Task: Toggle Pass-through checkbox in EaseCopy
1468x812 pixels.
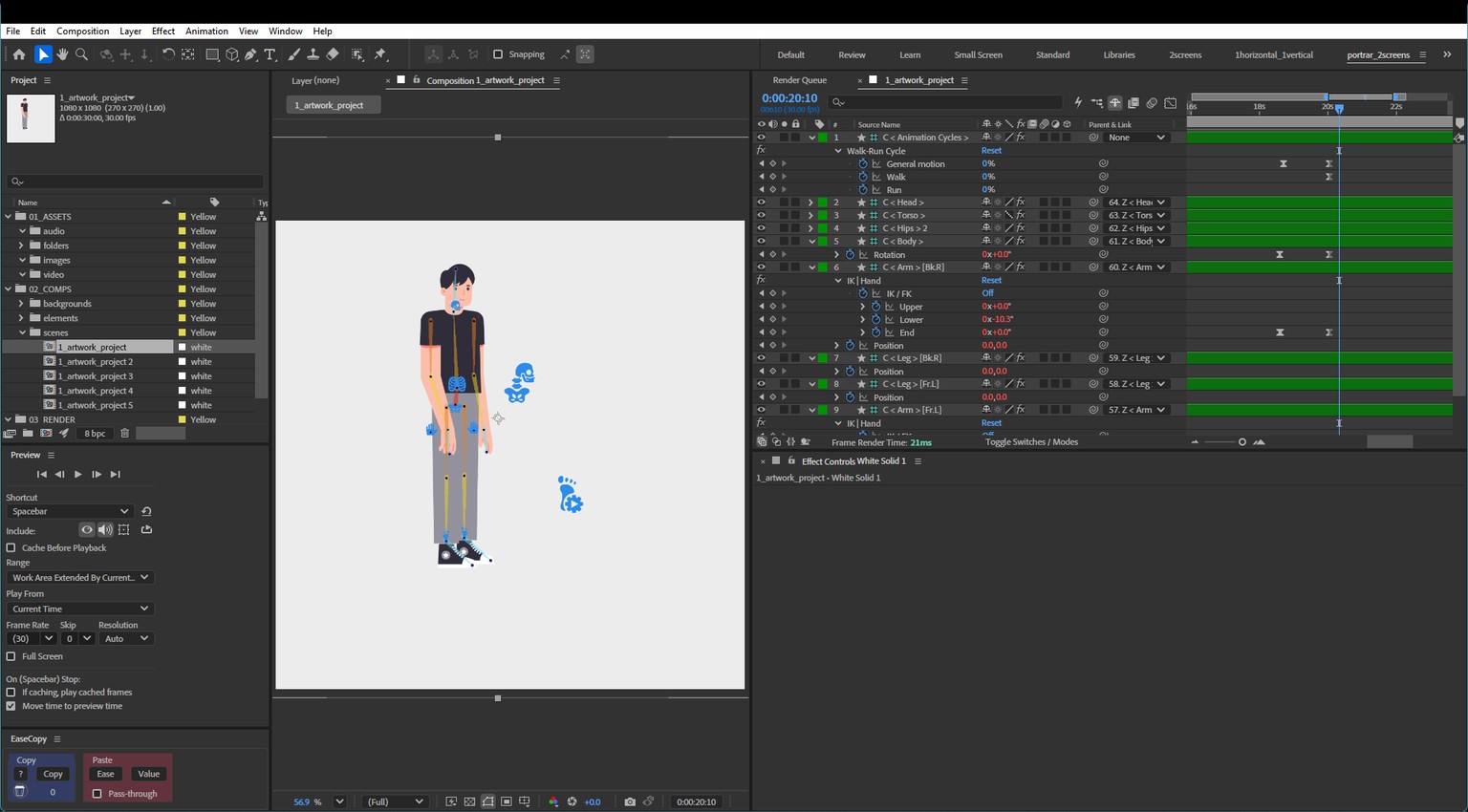Action: [97, 794]
